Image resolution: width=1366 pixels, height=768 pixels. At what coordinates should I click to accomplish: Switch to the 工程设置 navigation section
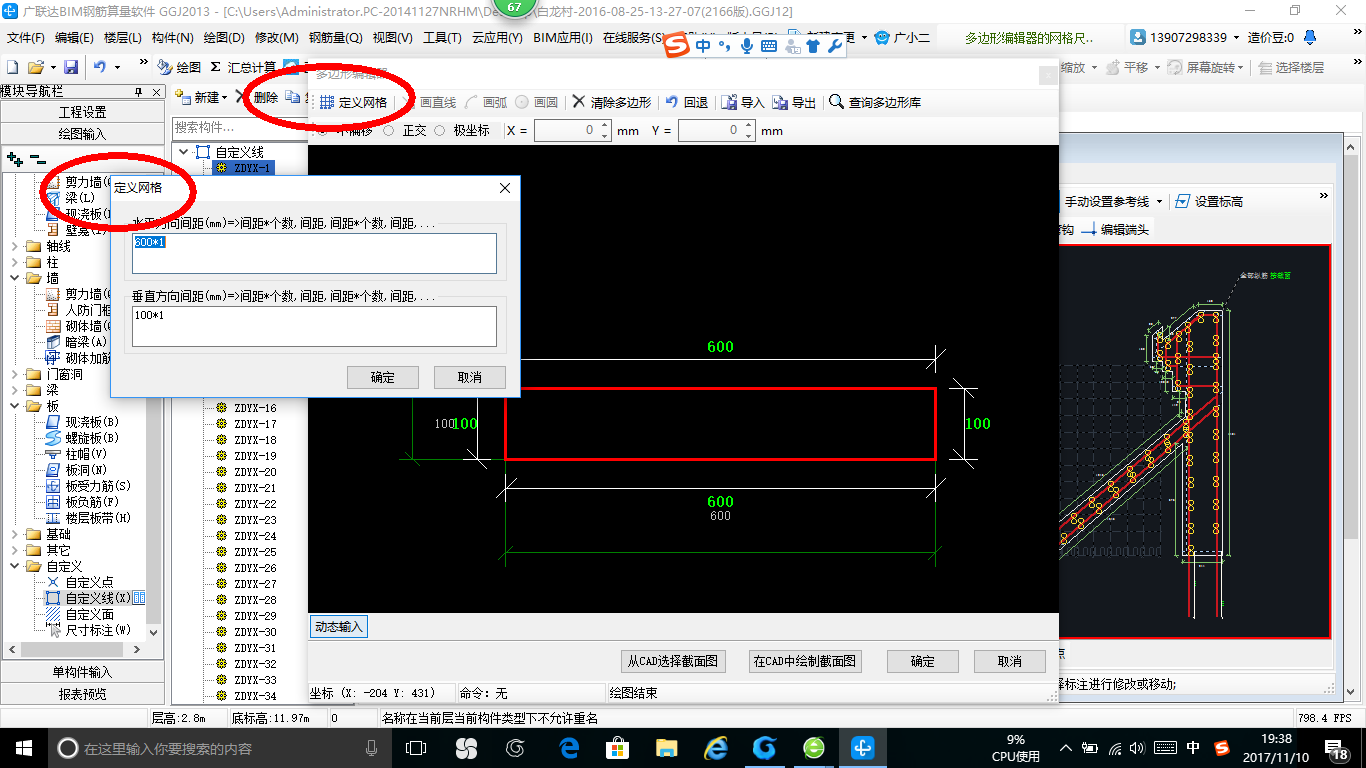click(83, 112)
